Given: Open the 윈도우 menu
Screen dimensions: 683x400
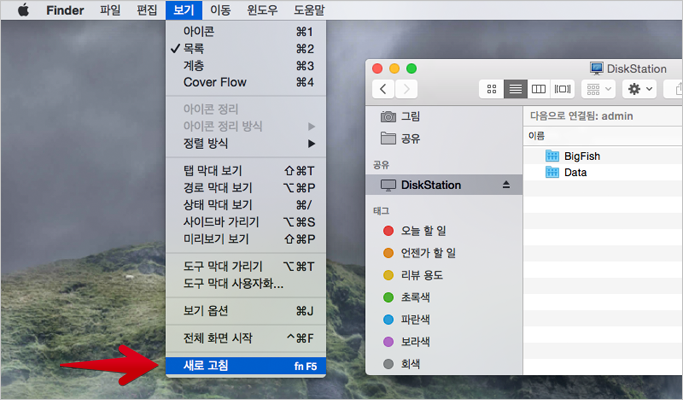Looking at the screenshot, I should pos(262,10).
